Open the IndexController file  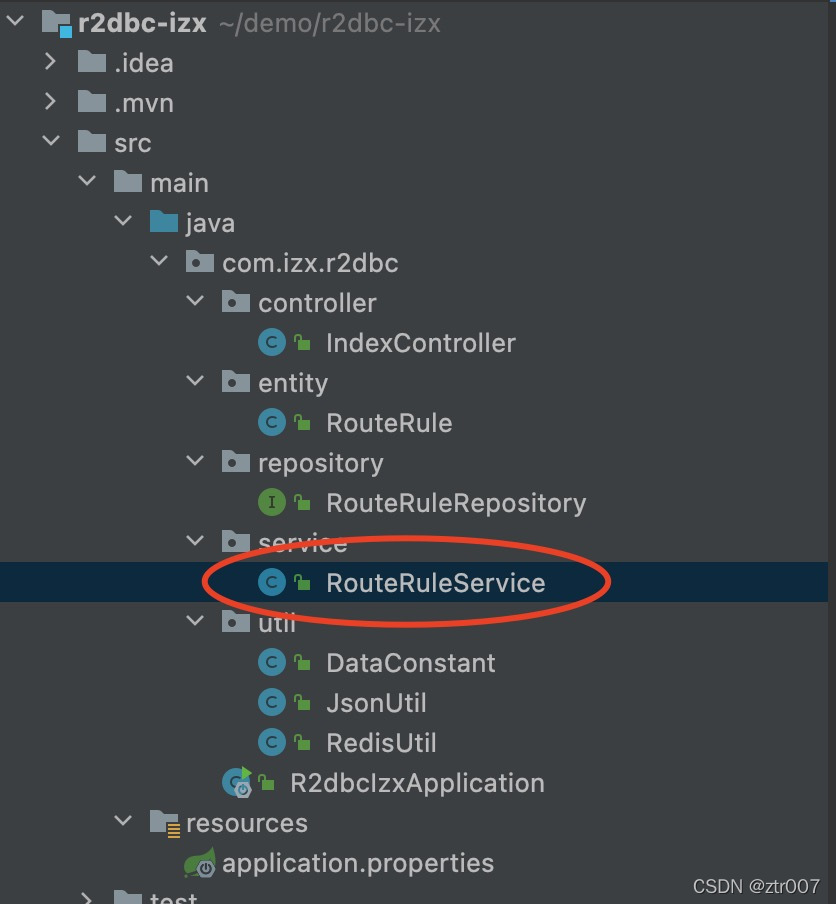(421, 343)
